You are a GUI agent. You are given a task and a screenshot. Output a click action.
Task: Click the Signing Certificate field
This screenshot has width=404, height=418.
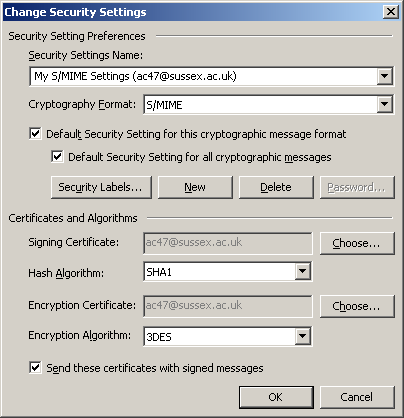[x=228, y=243]
